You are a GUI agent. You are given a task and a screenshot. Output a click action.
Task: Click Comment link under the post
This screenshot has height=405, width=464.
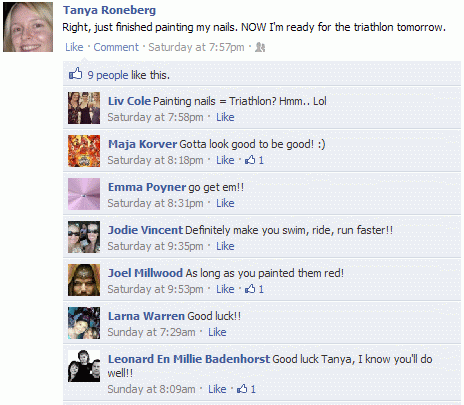[116, 47]
